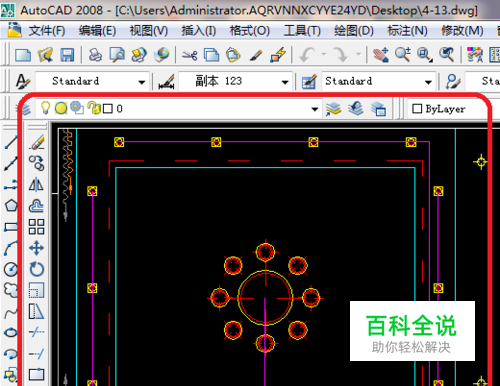Open the Multileader Style manager icon
Viewport: 500px width, 386px height.
(x=453, y=81)
